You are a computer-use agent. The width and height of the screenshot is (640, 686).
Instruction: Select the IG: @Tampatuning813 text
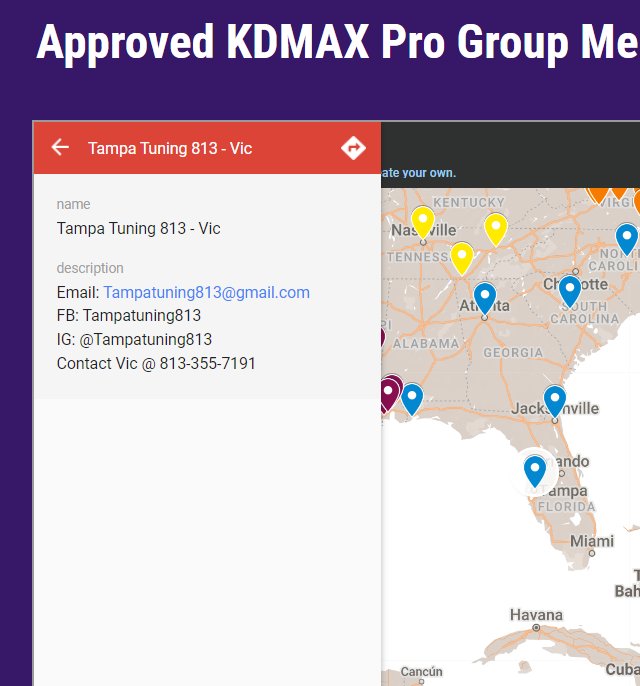(134, 340)
